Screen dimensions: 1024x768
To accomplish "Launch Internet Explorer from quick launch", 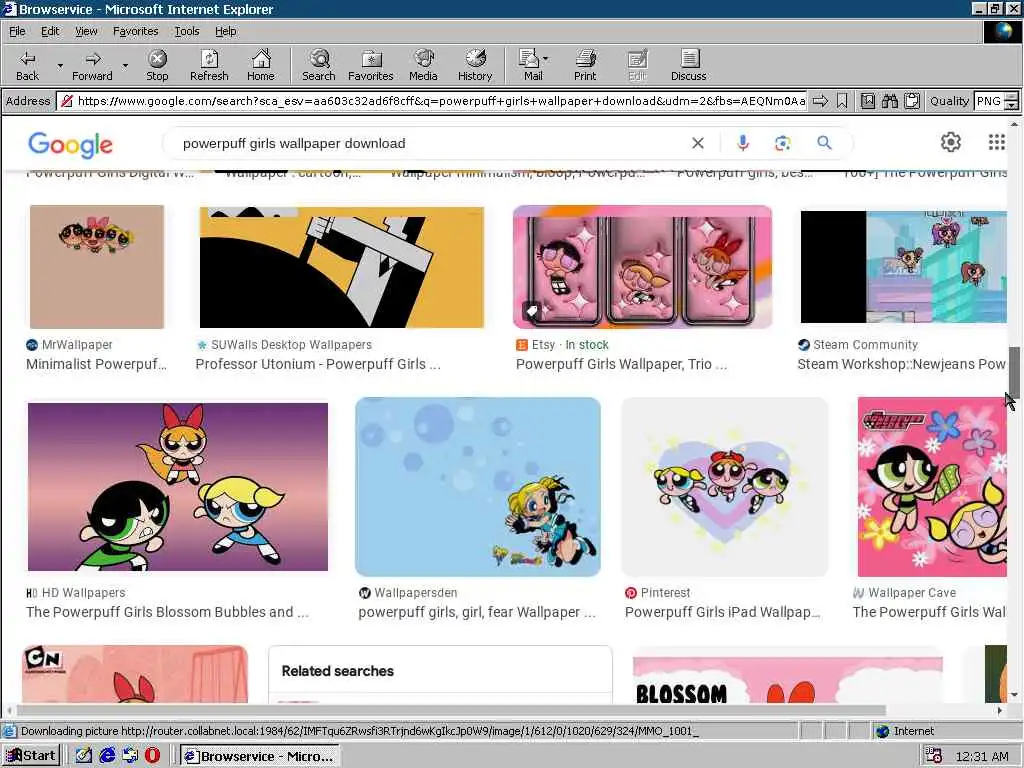I will (x=107, y=756).
